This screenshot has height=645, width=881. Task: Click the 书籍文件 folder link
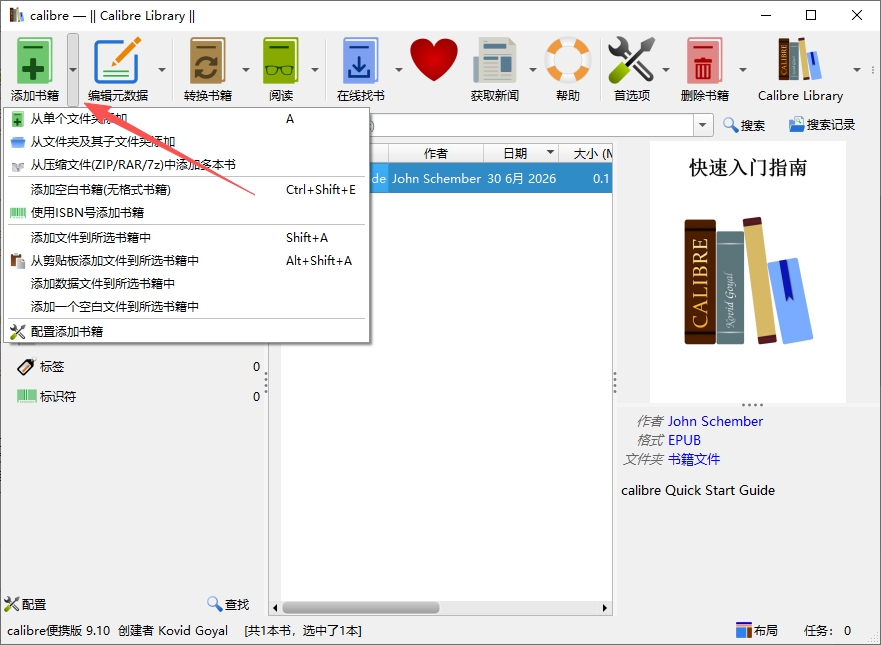(x=693, y=460)
